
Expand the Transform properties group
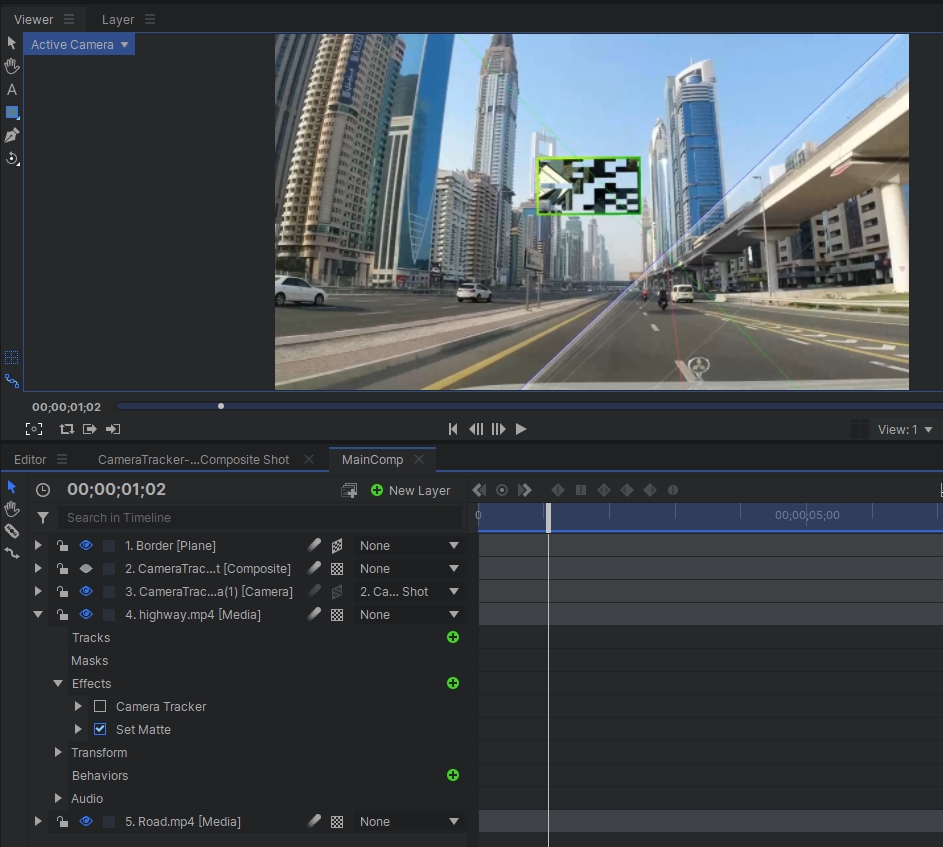(x=58, y=752)
